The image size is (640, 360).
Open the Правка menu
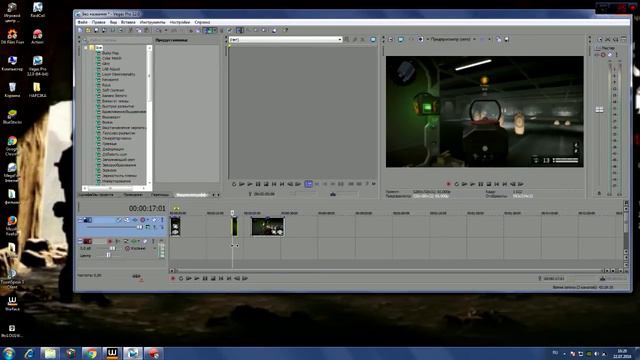click(x=98, y=22)
